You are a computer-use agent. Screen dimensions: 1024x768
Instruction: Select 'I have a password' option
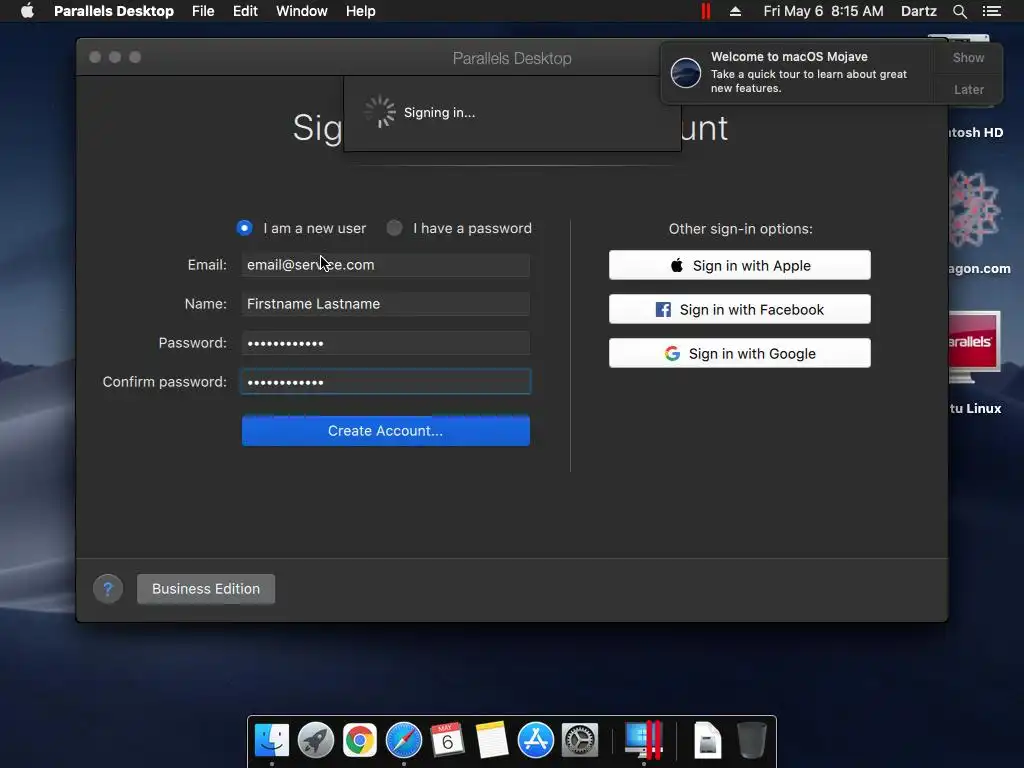coord(459,228)
